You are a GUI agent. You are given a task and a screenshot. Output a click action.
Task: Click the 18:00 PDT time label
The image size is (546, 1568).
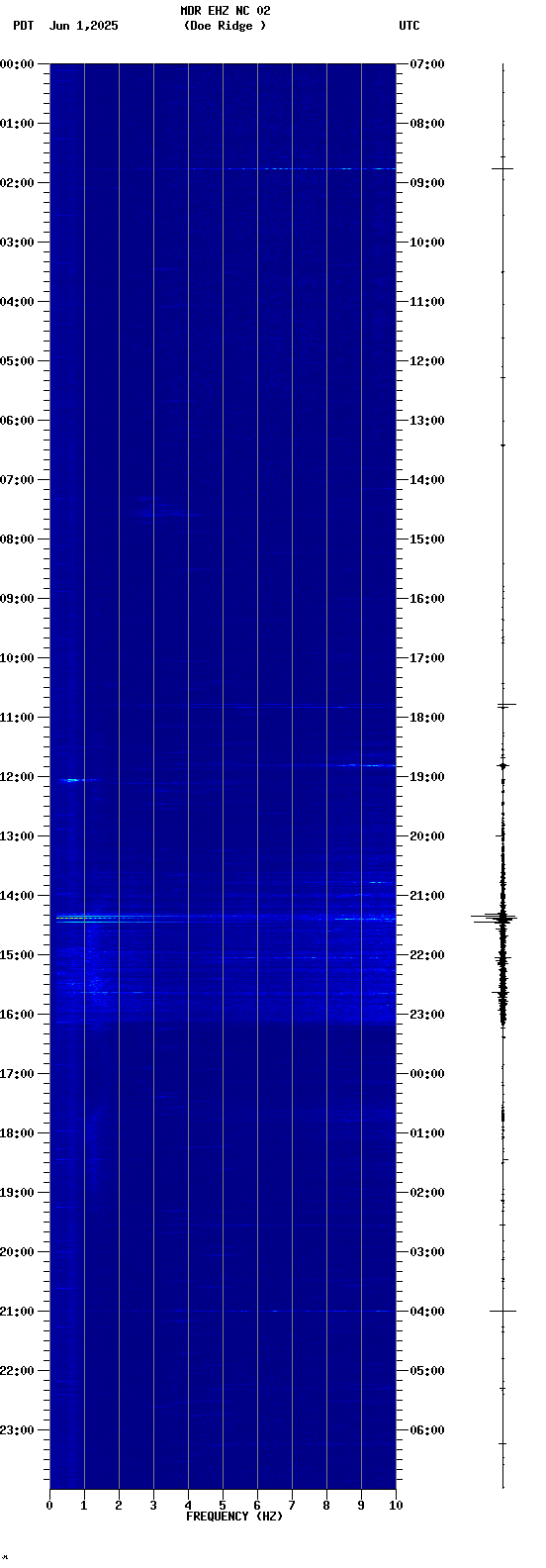tap(17, 1133)
